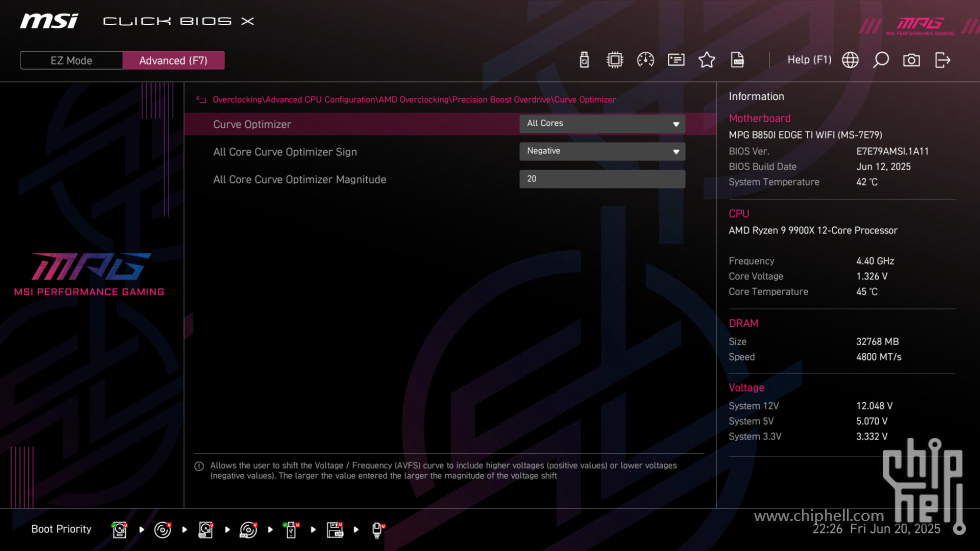Open M-Flash USB drive icon in toolbar
The image size is (980, 551).
coord(584,60)
